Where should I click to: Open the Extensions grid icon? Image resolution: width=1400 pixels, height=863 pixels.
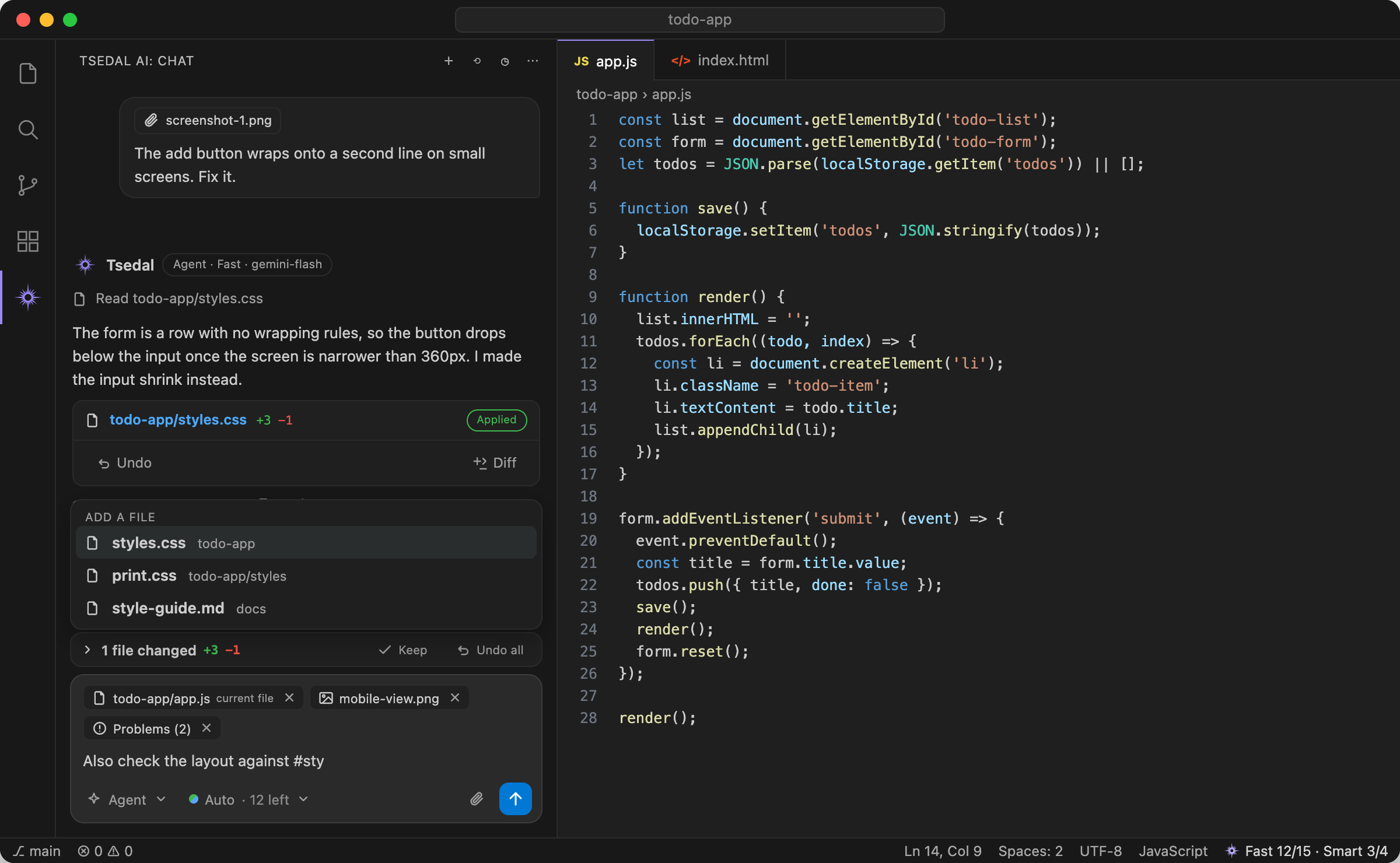(27, 241)
